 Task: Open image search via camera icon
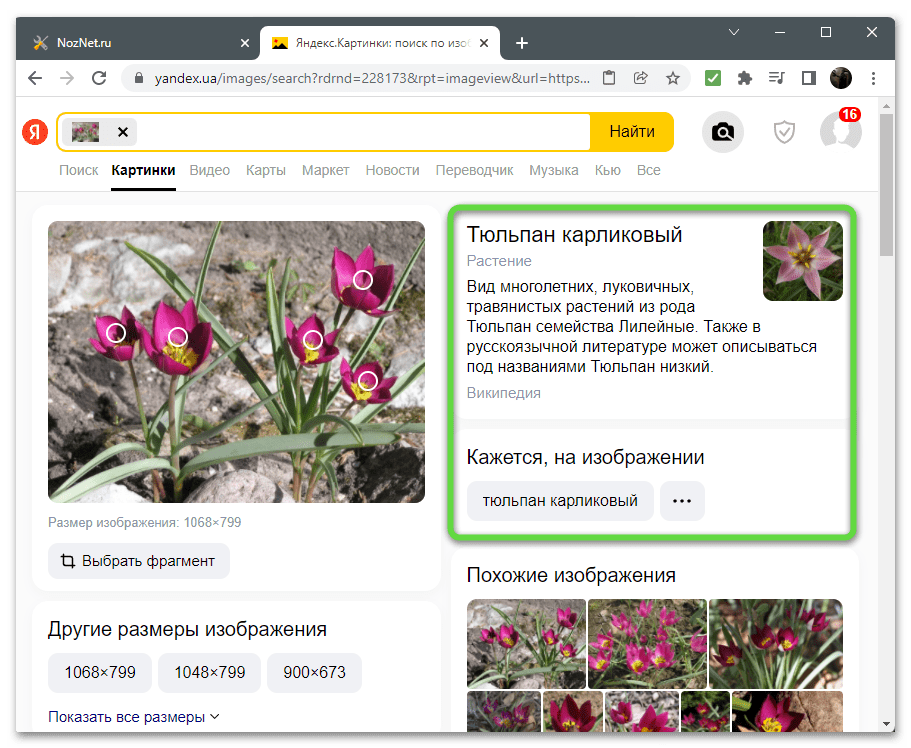[x=723, y=133]
